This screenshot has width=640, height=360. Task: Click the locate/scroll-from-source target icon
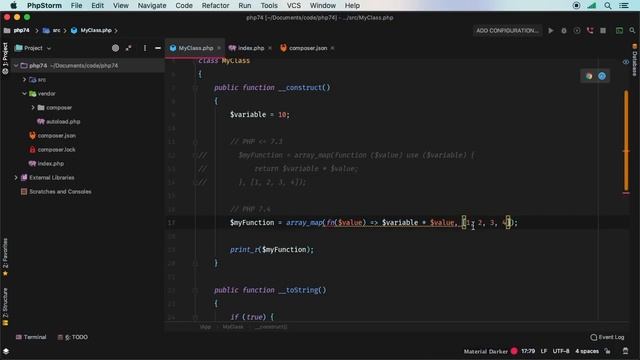(x=116, y=48)
